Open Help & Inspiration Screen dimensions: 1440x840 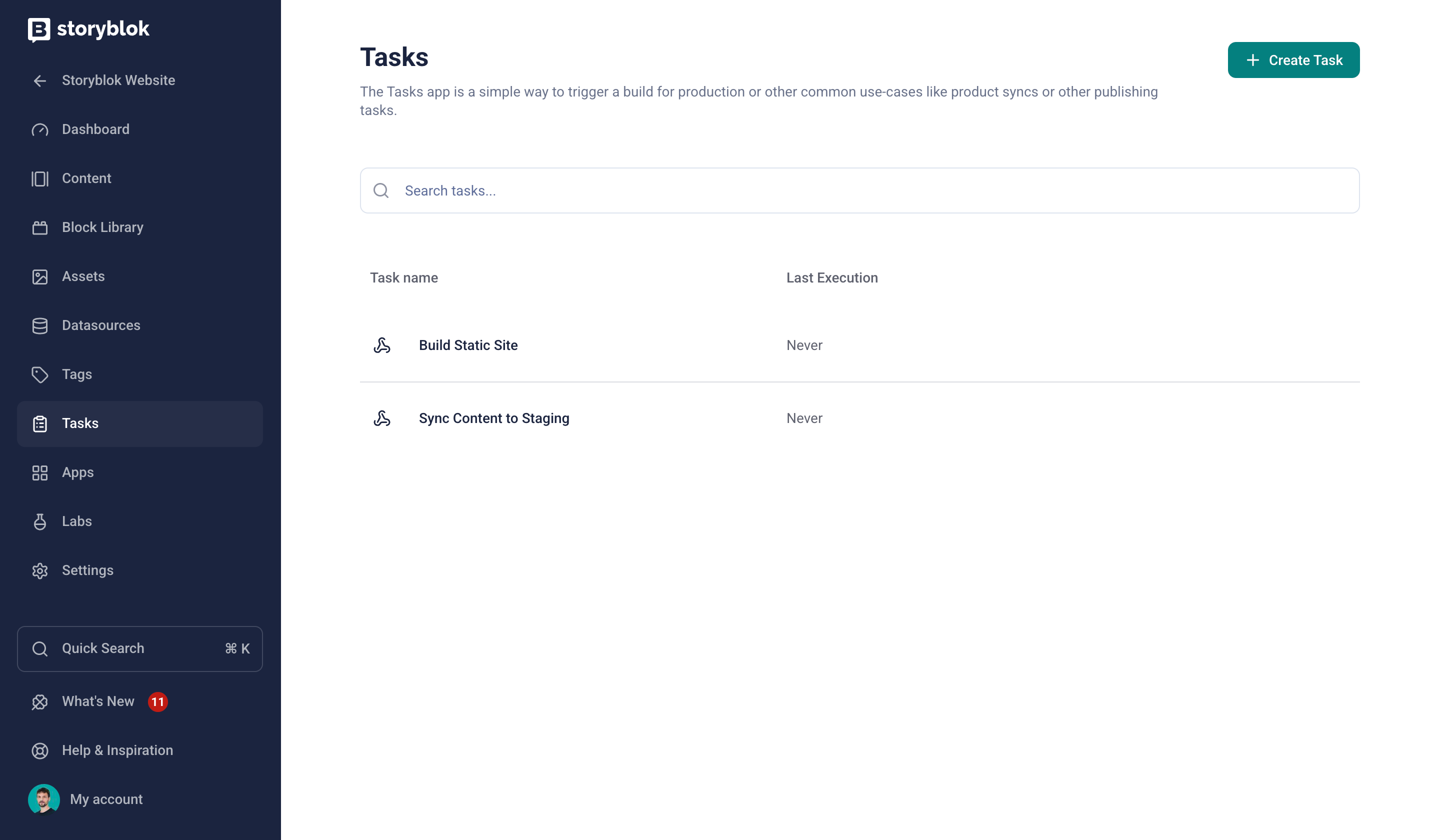pos(140,751)
